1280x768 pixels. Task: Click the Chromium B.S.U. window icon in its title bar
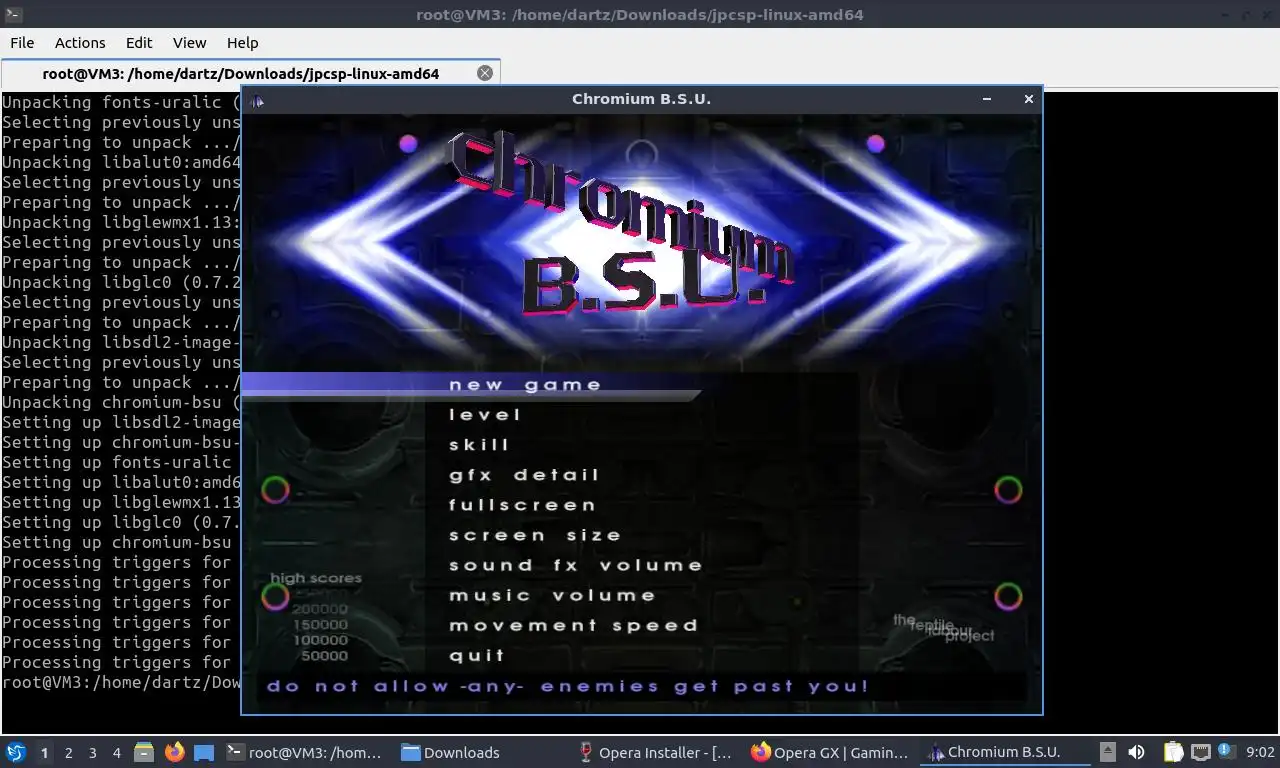click(x=257, y=99)
